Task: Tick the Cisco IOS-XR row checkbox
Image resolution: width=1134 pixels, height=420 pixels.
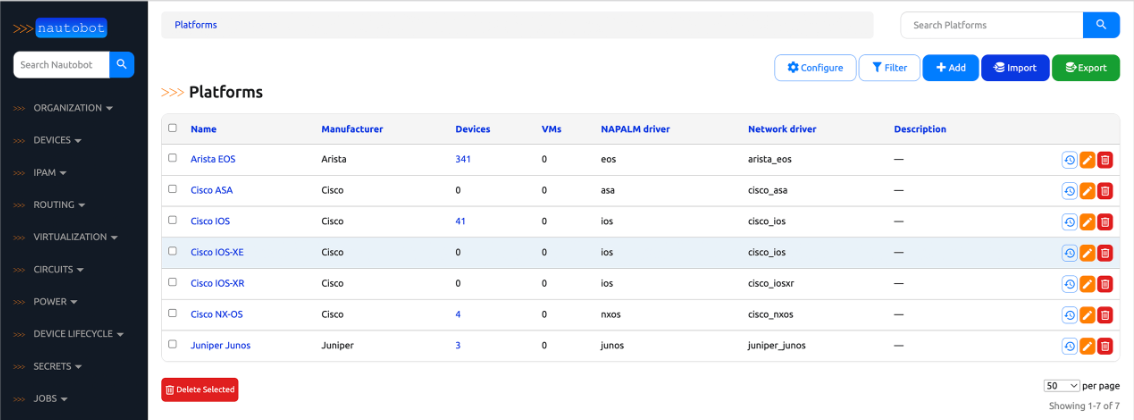Action: [172, 282]
